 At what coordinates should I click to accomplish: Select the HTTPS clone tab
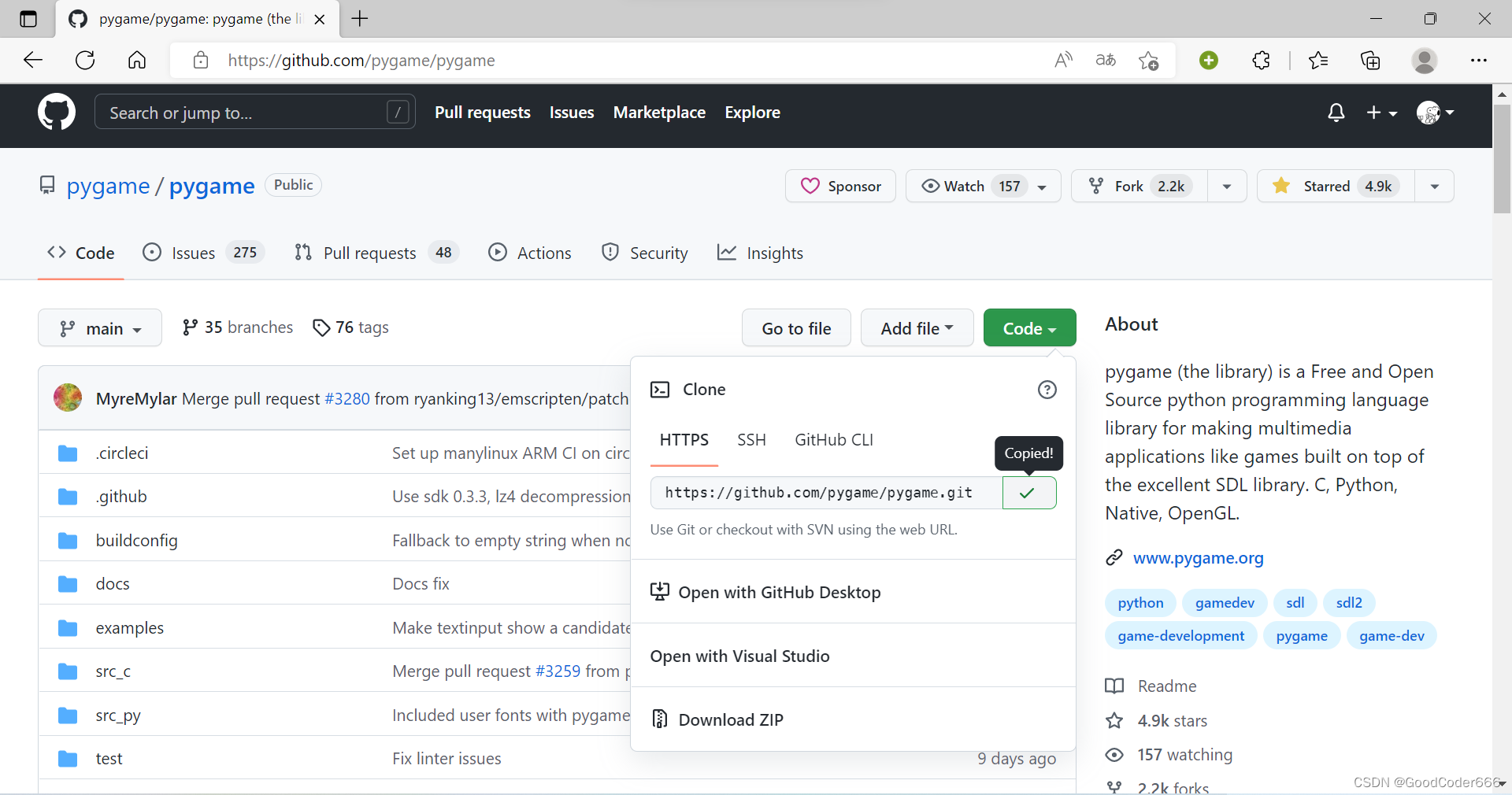tap(684, 440)
